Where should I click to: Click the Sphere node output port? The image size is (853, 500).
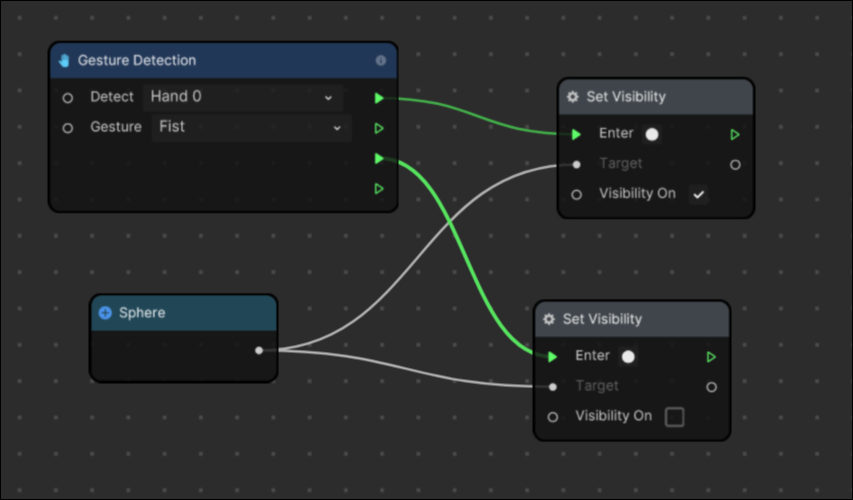[x=259, y=350]
